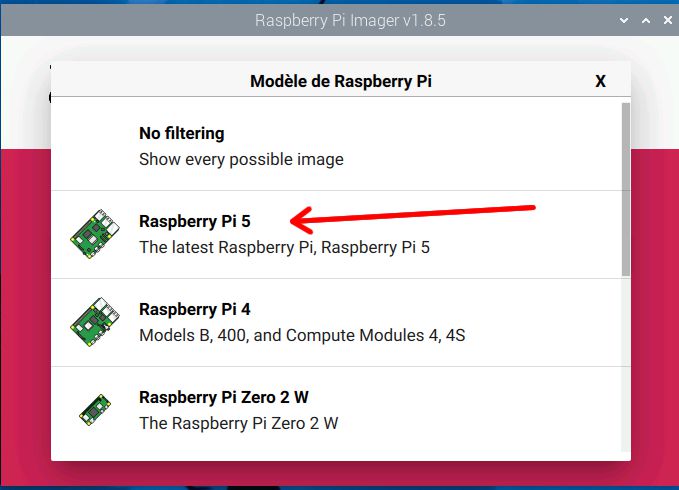Click the Raspberry Pi Imager v1.8.5 title bar

click(x=350, y=20)
